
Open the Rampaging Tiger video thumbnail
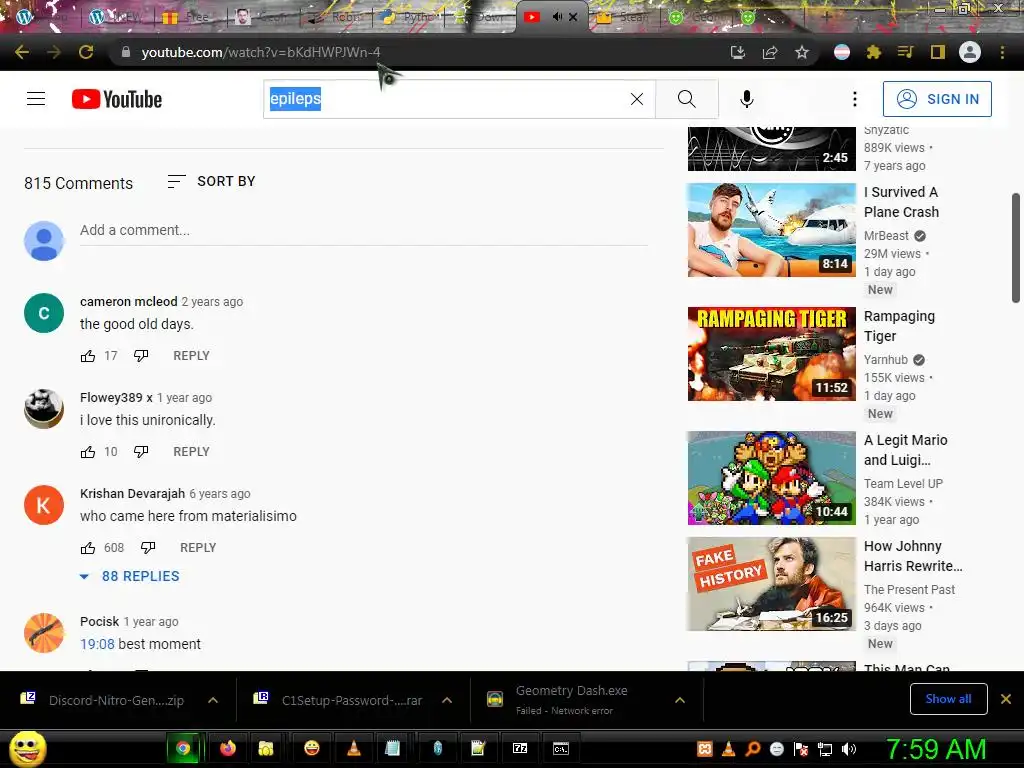point(771,354)
